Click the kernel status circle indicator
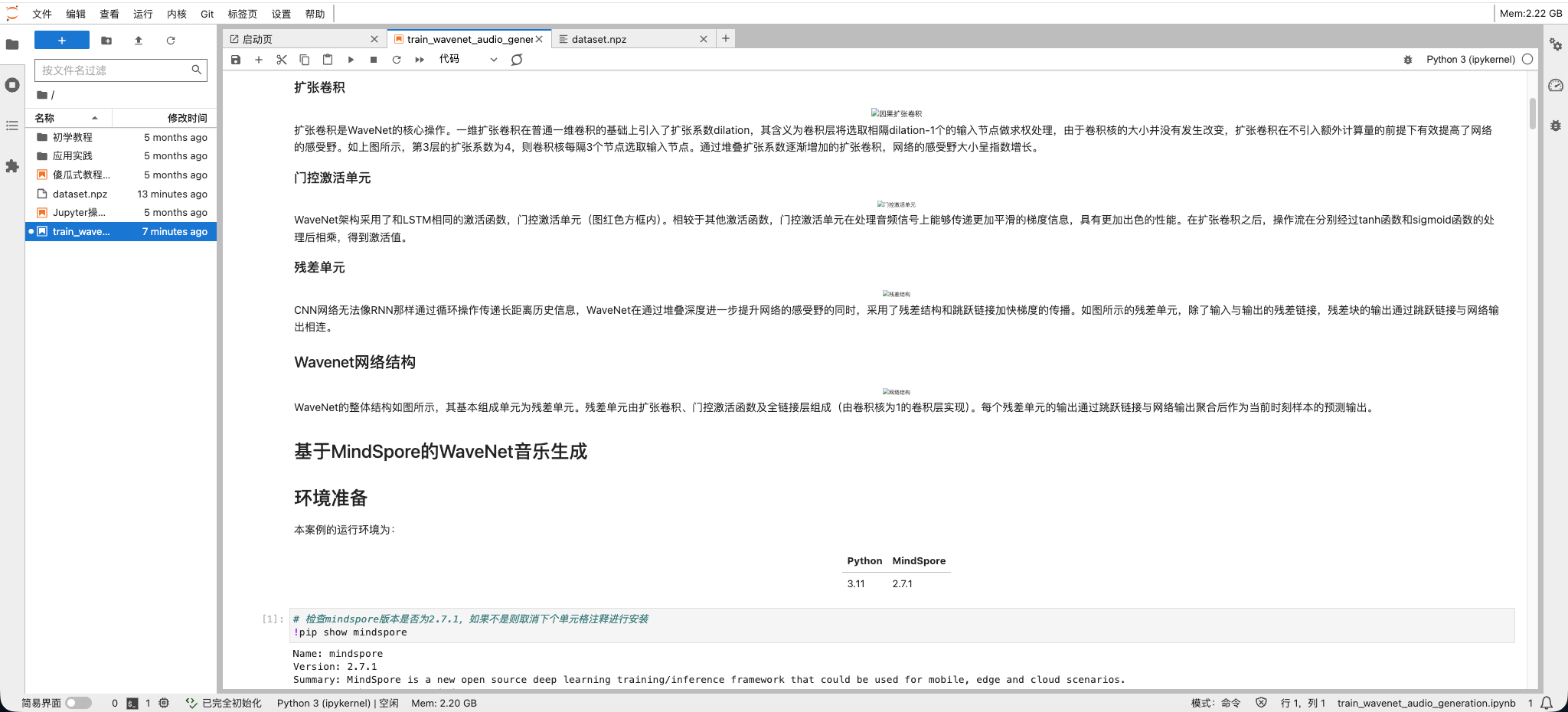The width and height of the screenshot is (1568, 712). 1527,59
